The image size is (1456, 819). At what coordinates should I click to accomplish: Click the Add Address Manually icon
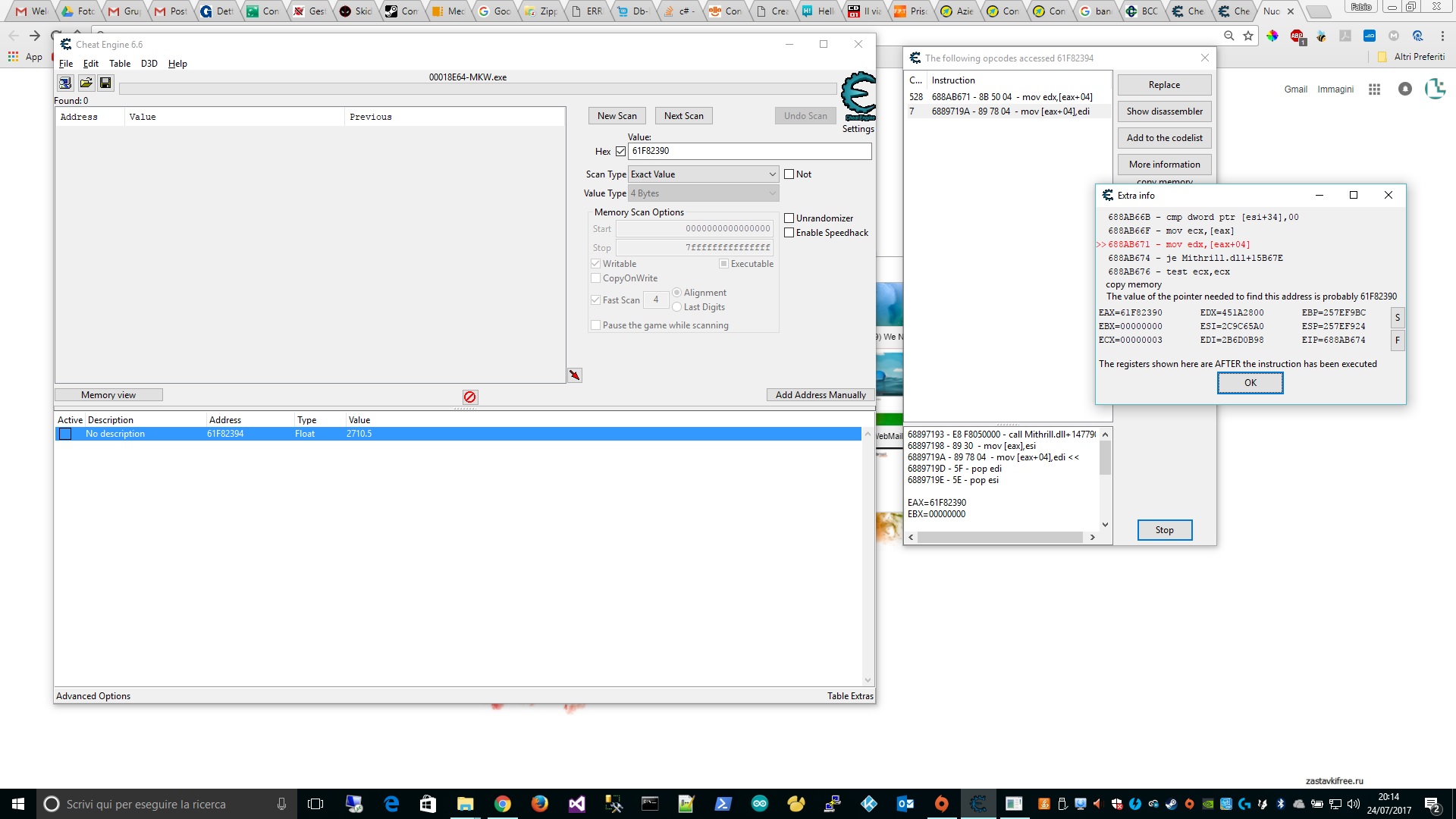[821, 394]
